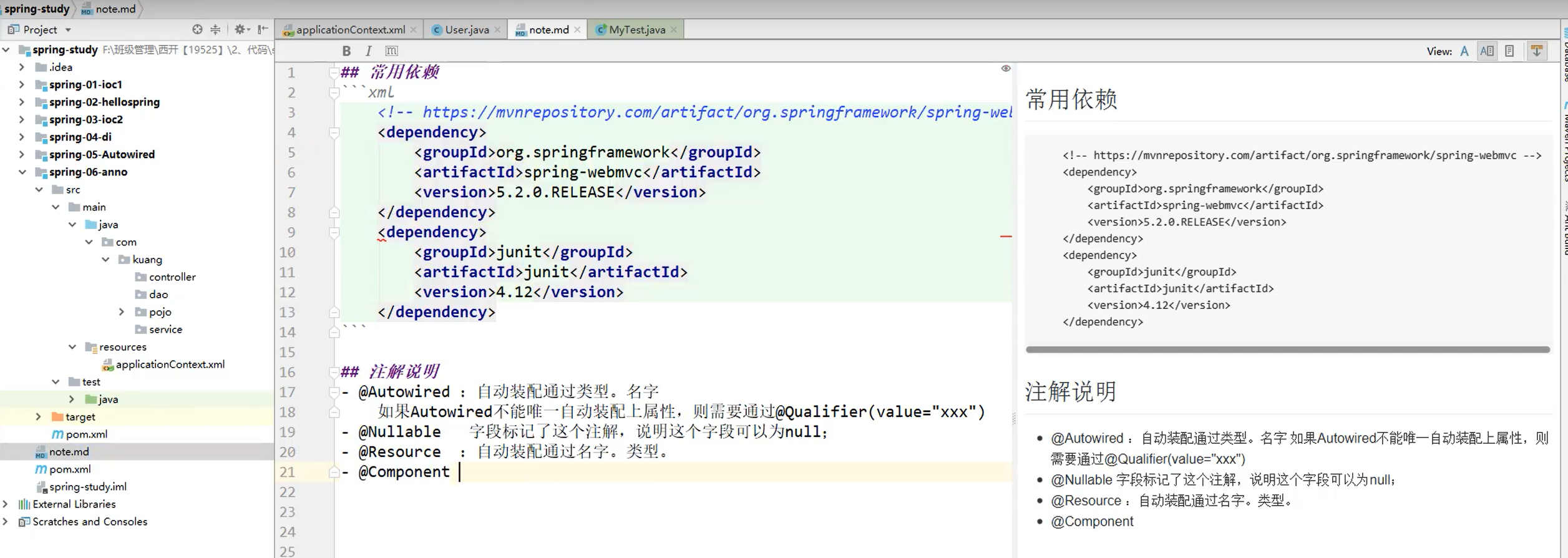This screenshot has width=1568, height=558.
Task: Switch view to preview only
Action: click(x=1509, y=51)
